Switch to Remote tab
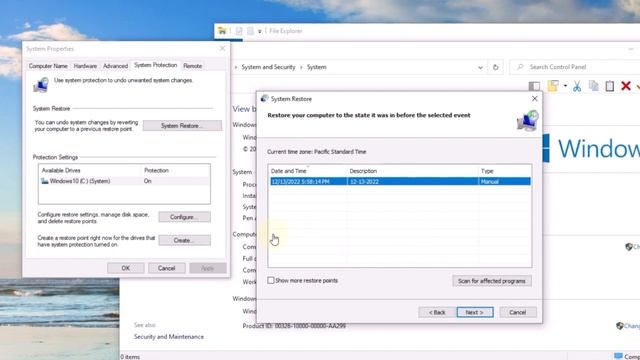Screen dimensions: 640x360 pos(192,66)
